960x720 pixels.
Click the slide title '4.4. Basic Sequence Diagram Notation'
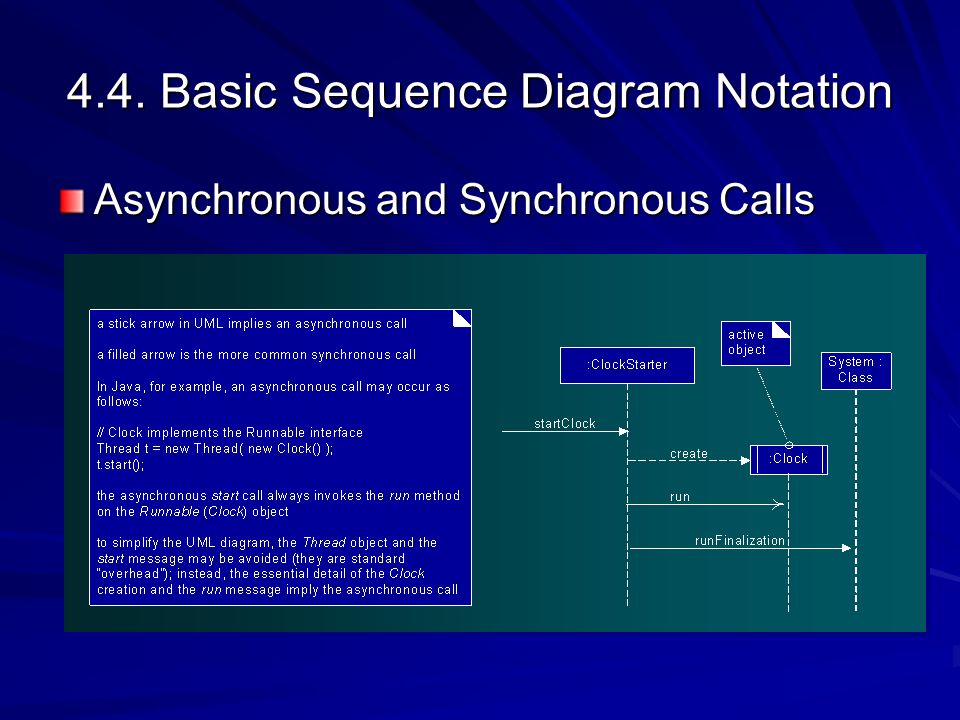[479, 92]
